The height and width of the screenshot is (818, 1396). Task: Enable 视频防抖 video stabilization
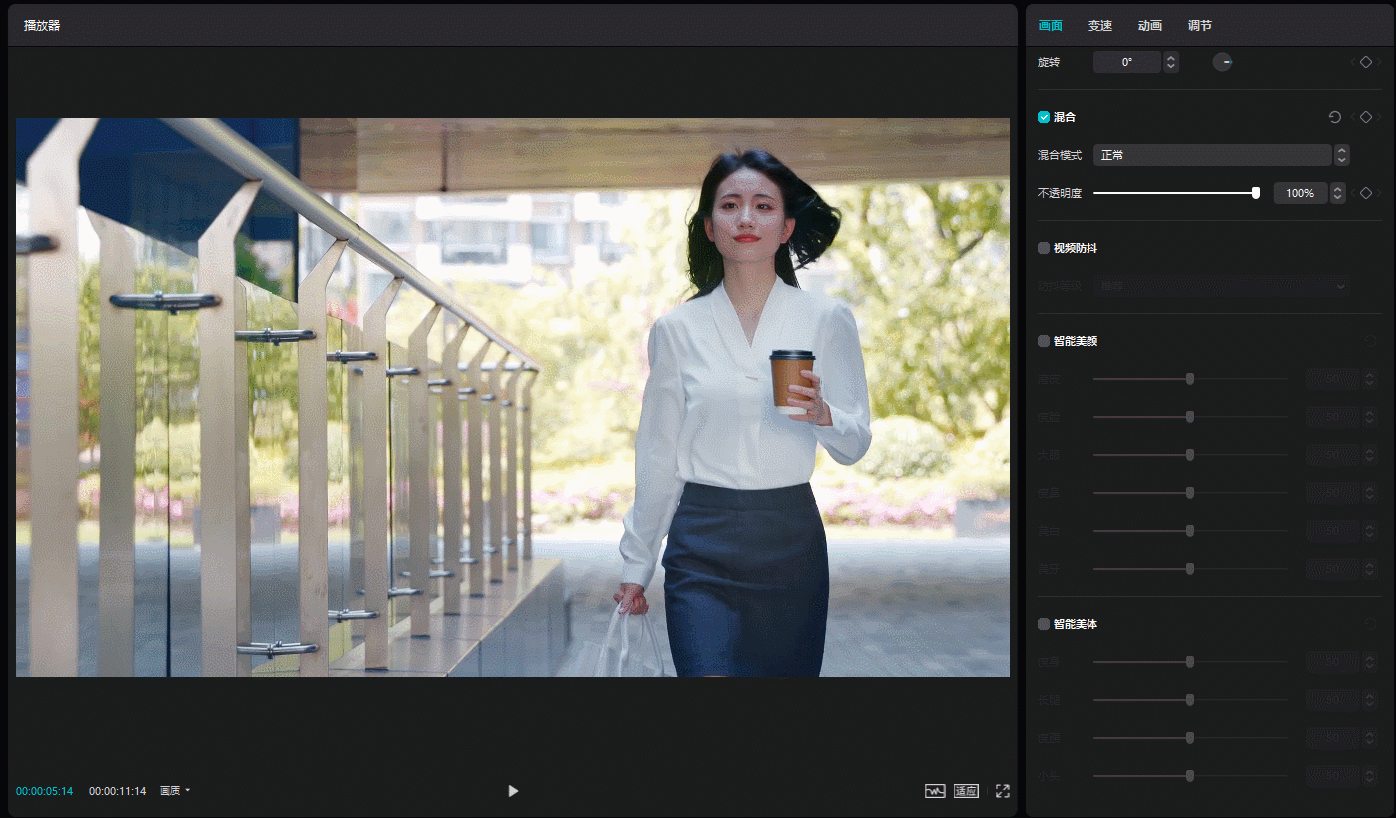1044,248
